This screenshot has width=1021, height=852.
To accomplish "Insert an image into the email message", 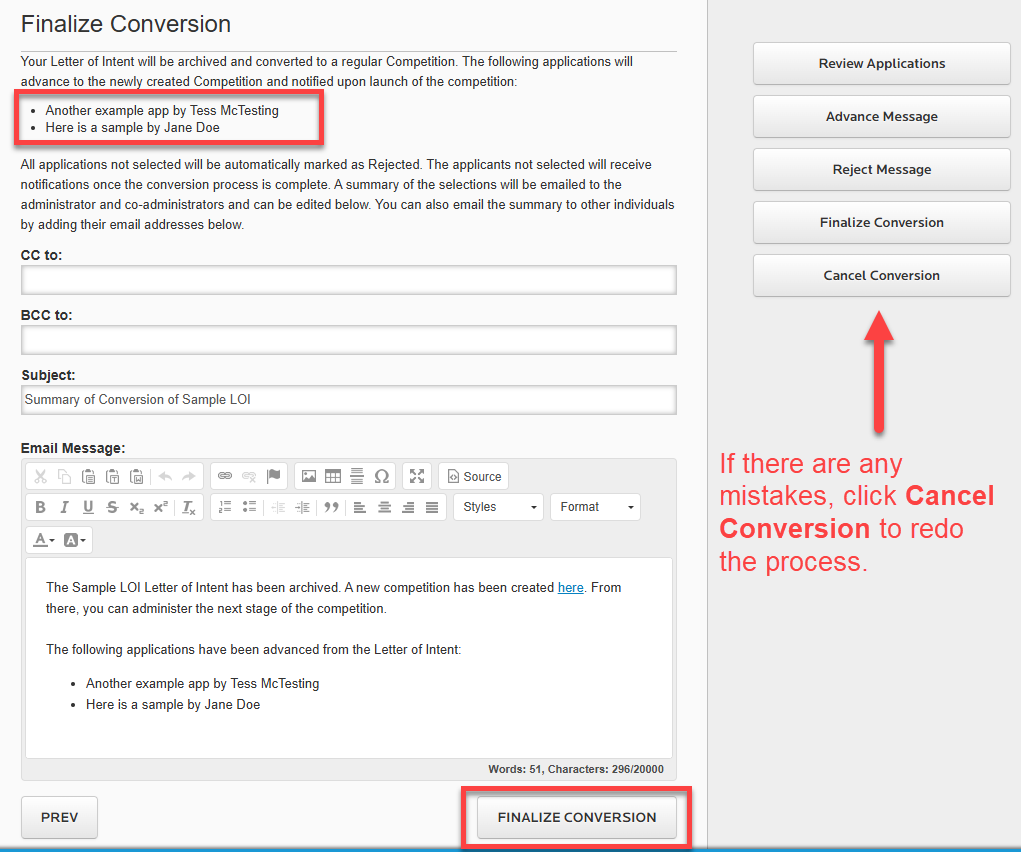I will pos(310,476).
